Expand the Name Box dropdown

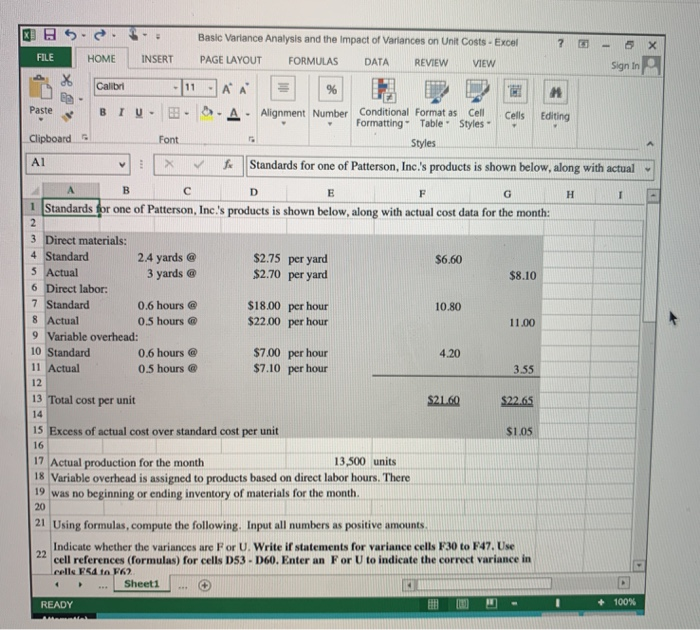[122, 164]
